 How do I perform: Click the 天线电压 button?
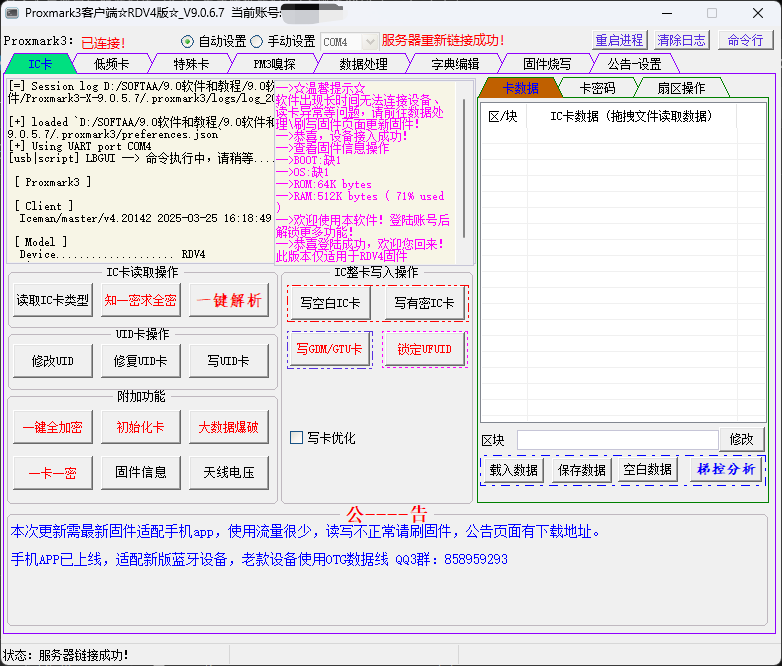coord(229,472)
